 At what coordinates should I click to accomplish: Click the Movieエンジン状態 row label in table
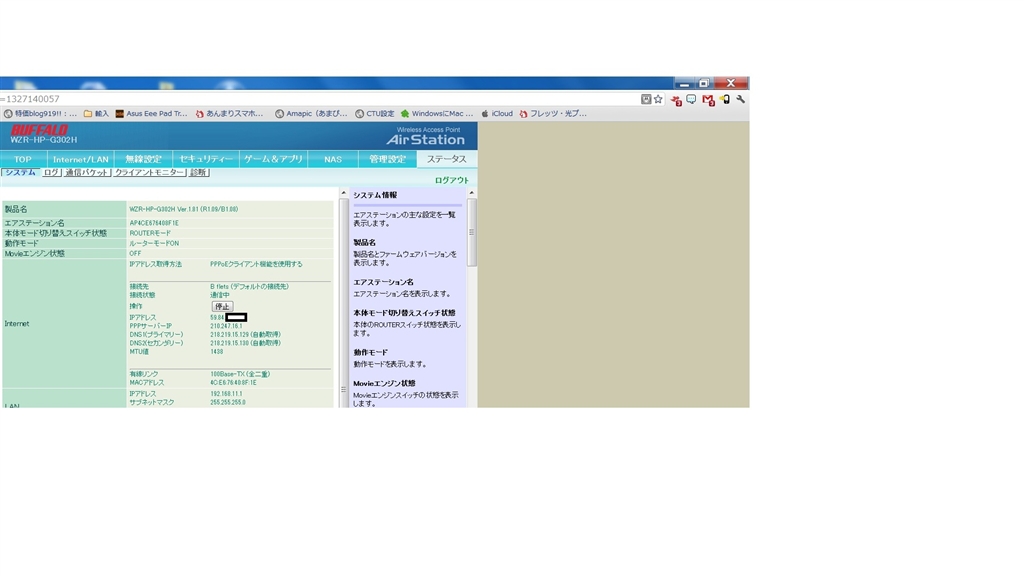[35, 253]
